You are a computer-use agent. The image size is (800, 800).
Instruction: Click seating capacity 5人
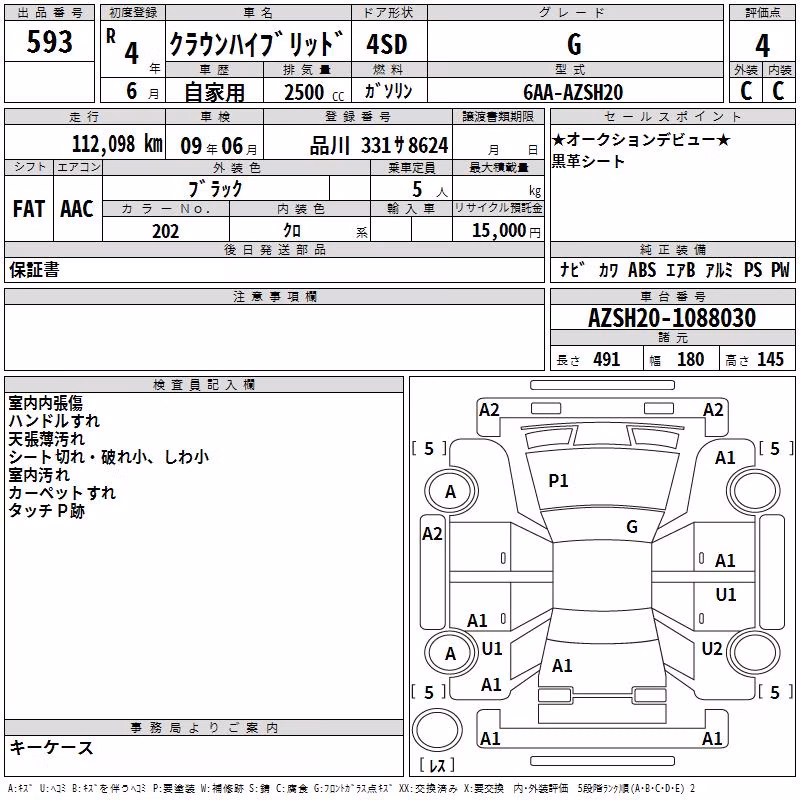(430, 190)
